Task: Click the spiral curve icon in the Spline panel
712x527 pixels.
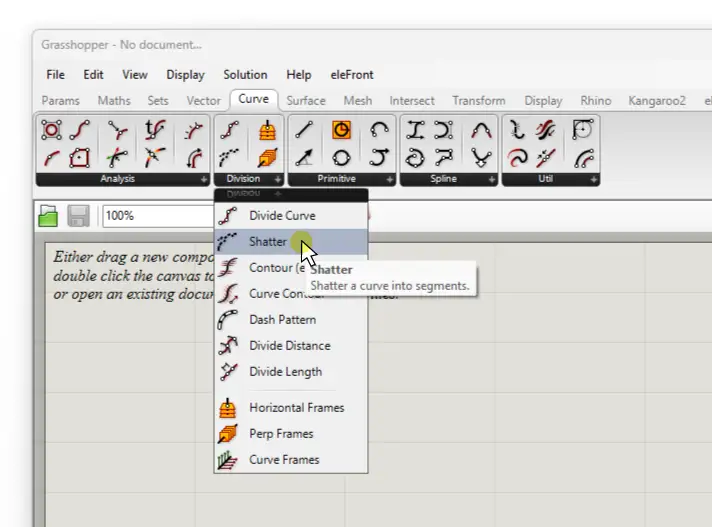Action: [415, 158]
